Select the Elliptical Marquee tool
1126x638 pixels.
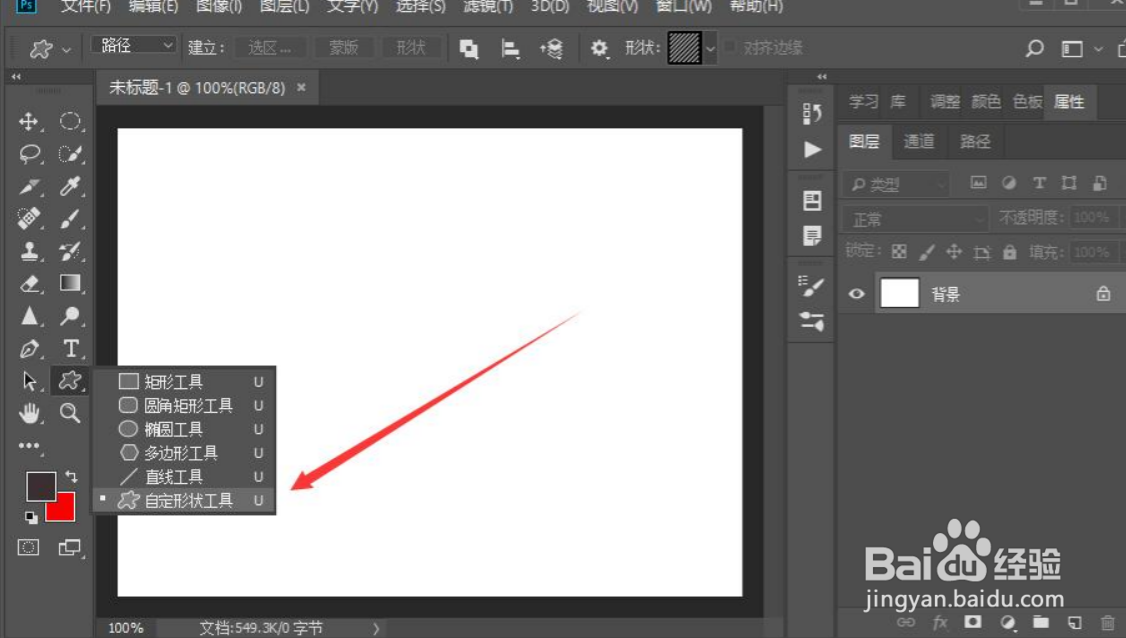pos(70,121)
